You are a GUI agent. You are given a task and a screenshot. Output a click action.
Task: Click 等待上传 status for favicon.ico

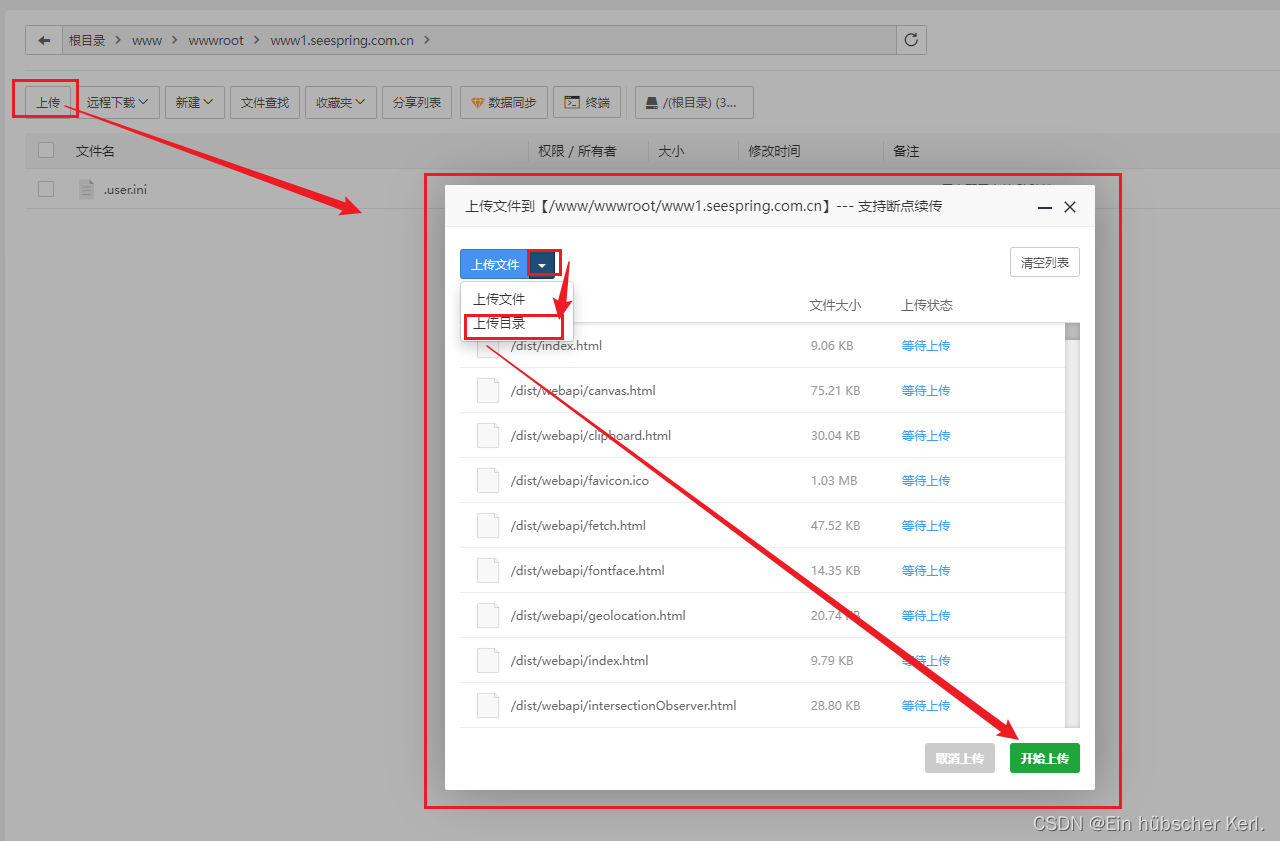tap(926, 480)
